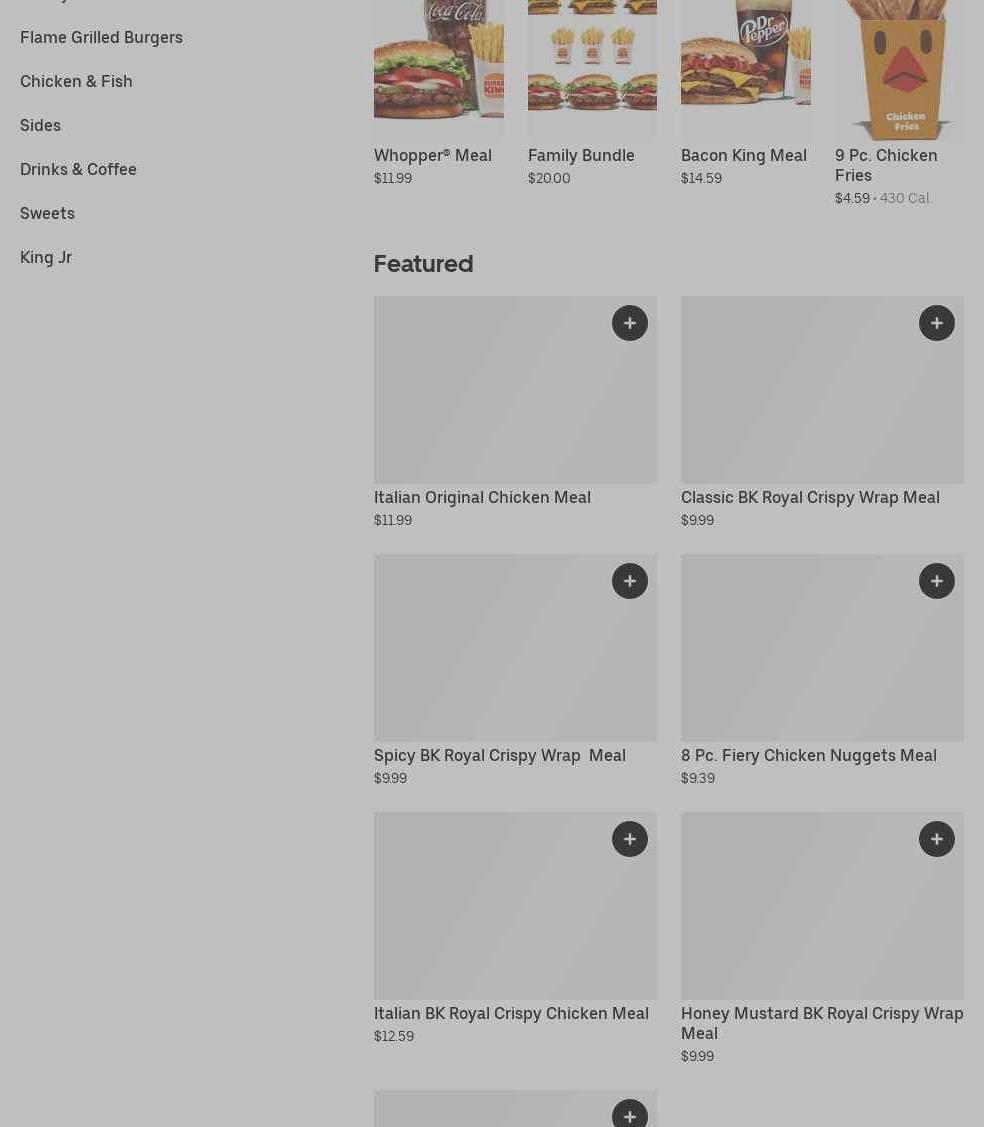The width and height of the screenshot is (984, 1127).
Task: Jump to the Sweets category
Action: [x=47, y=213]
